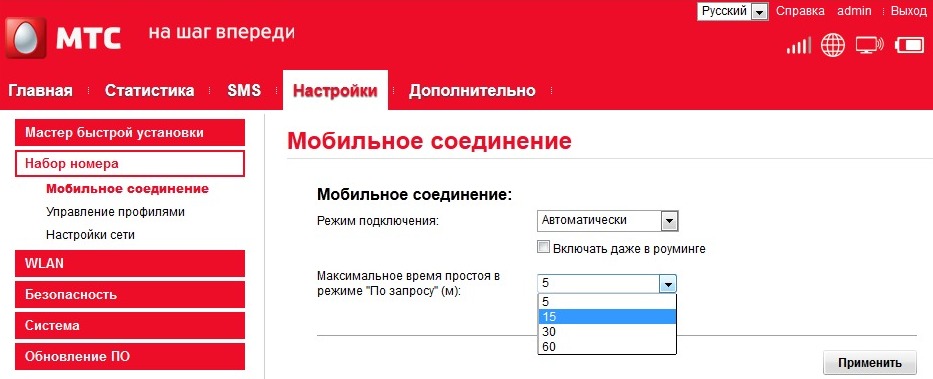Click the Выход logout link
The image size is (933, 379).
tap(909, 11)
